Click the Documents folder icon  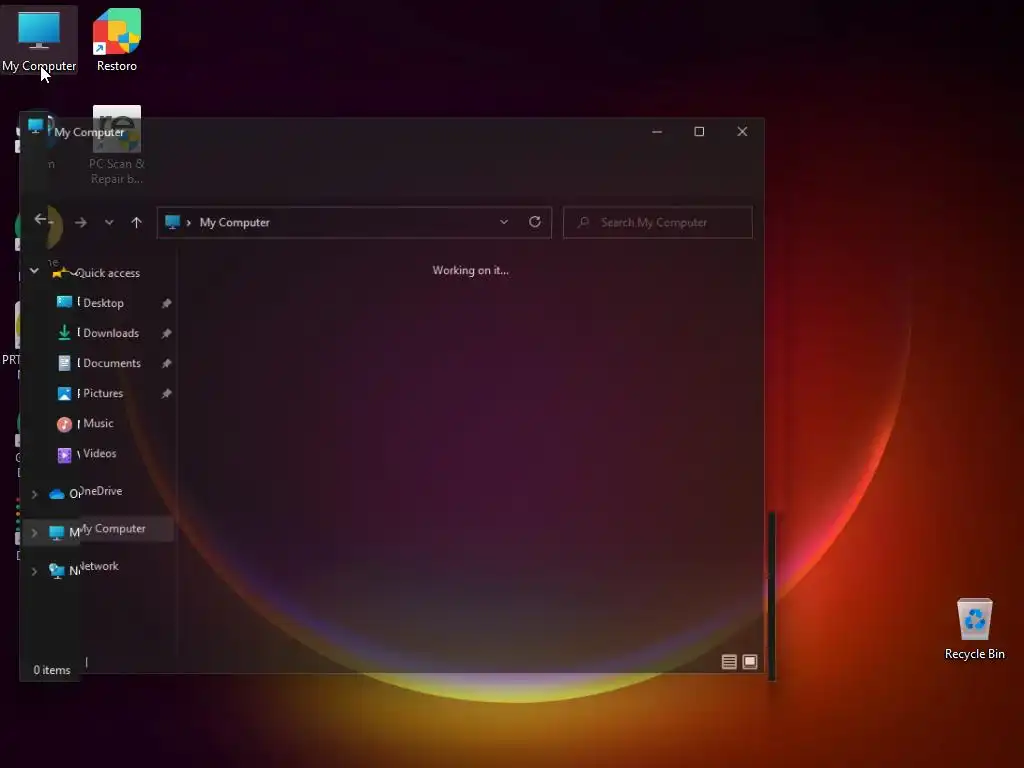[64, 363]
